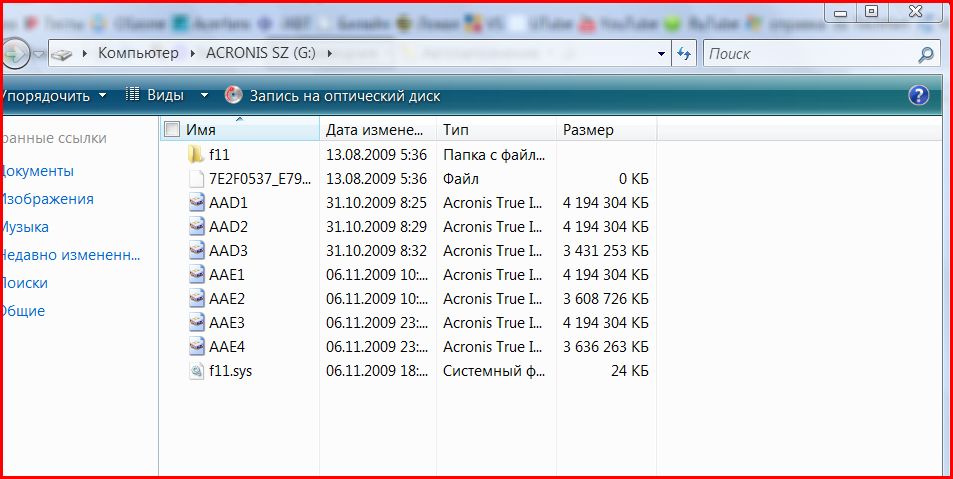
Task: Click Запись на оптический диск
Action: coord(345,96)
